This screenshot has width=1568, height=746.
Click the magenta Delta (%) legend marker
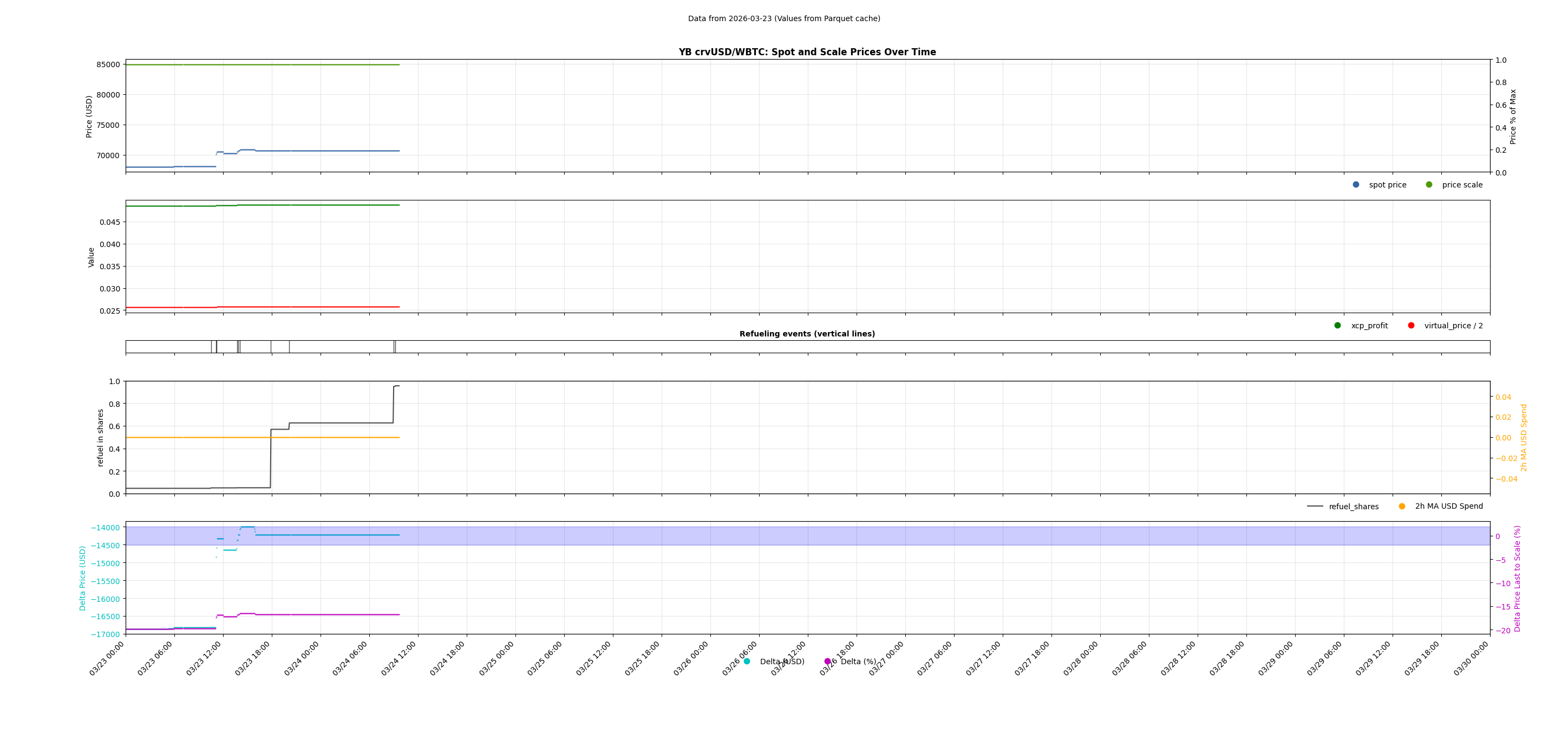point(828,661)
